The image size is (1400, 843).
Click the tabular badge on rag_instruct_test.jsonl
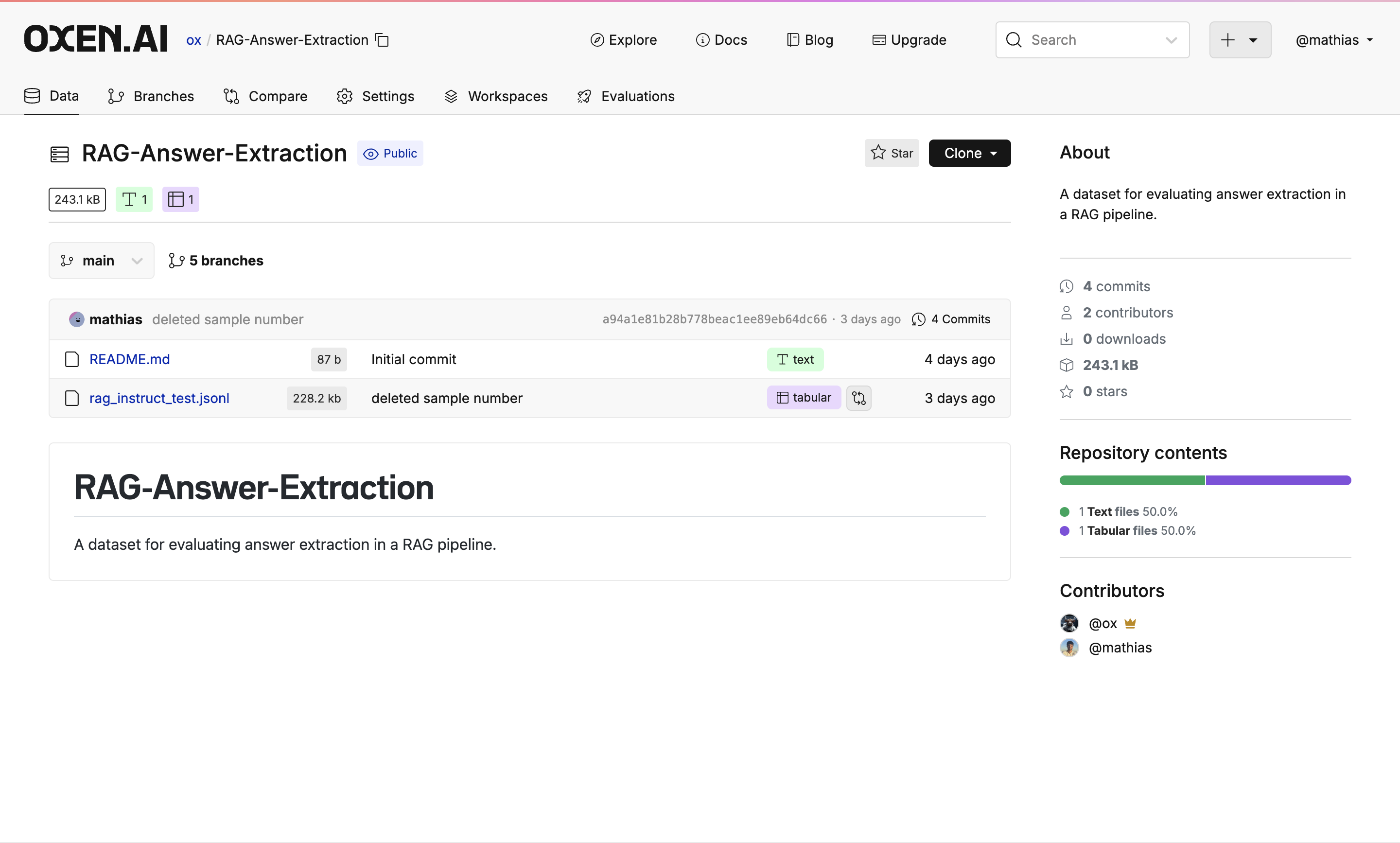coord(803,398)
